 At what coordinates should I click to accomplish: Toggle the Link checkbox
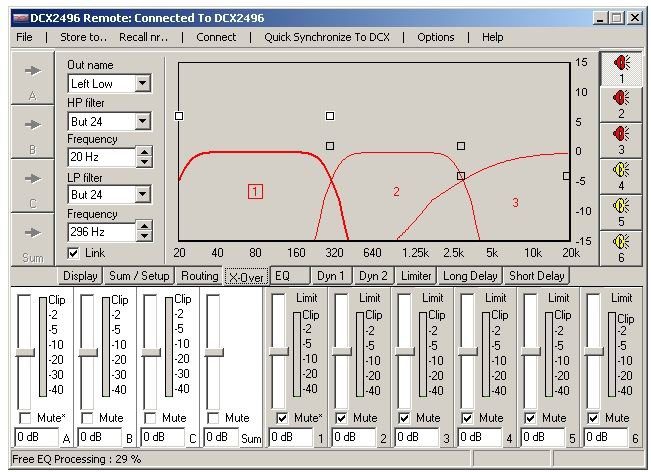click(x=73, y=253)
